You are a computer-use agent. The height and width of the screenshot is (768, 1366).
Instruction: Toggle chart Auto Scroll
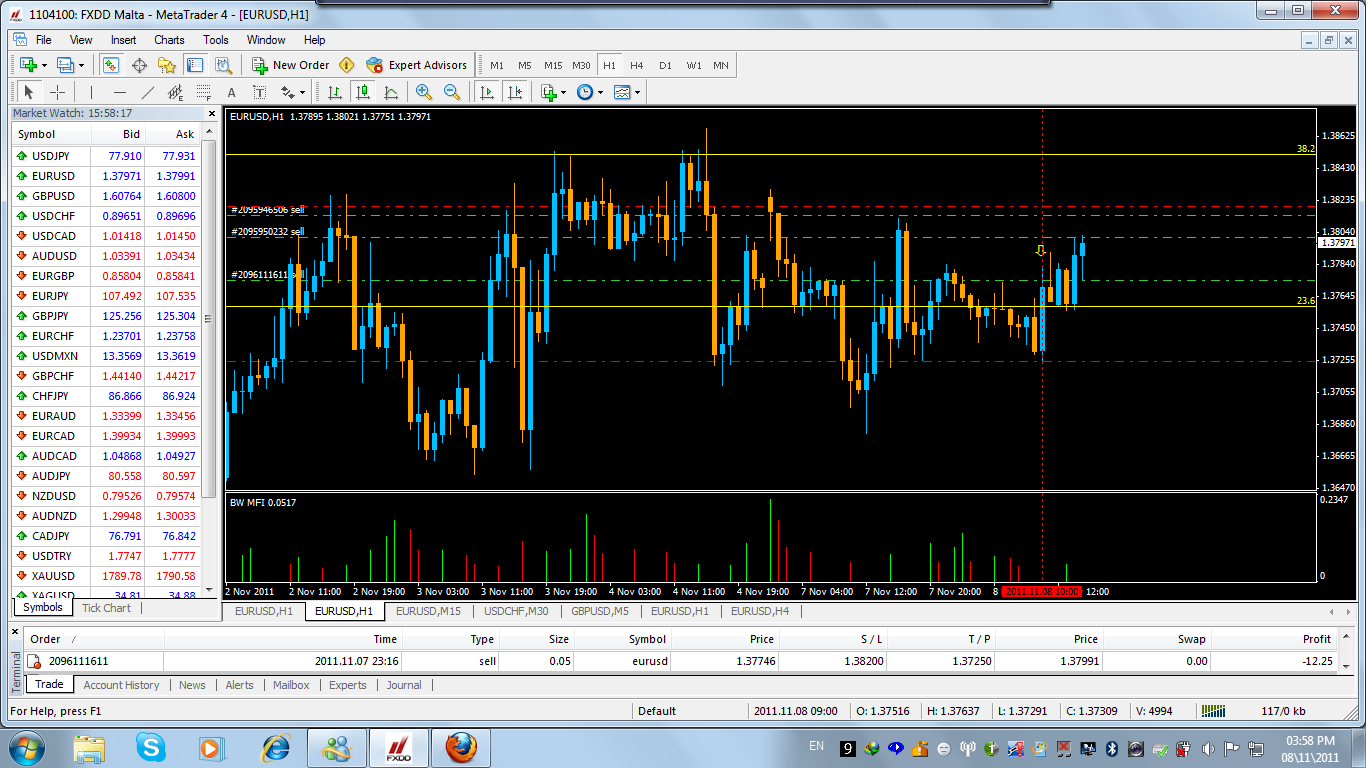click(487, 92)
